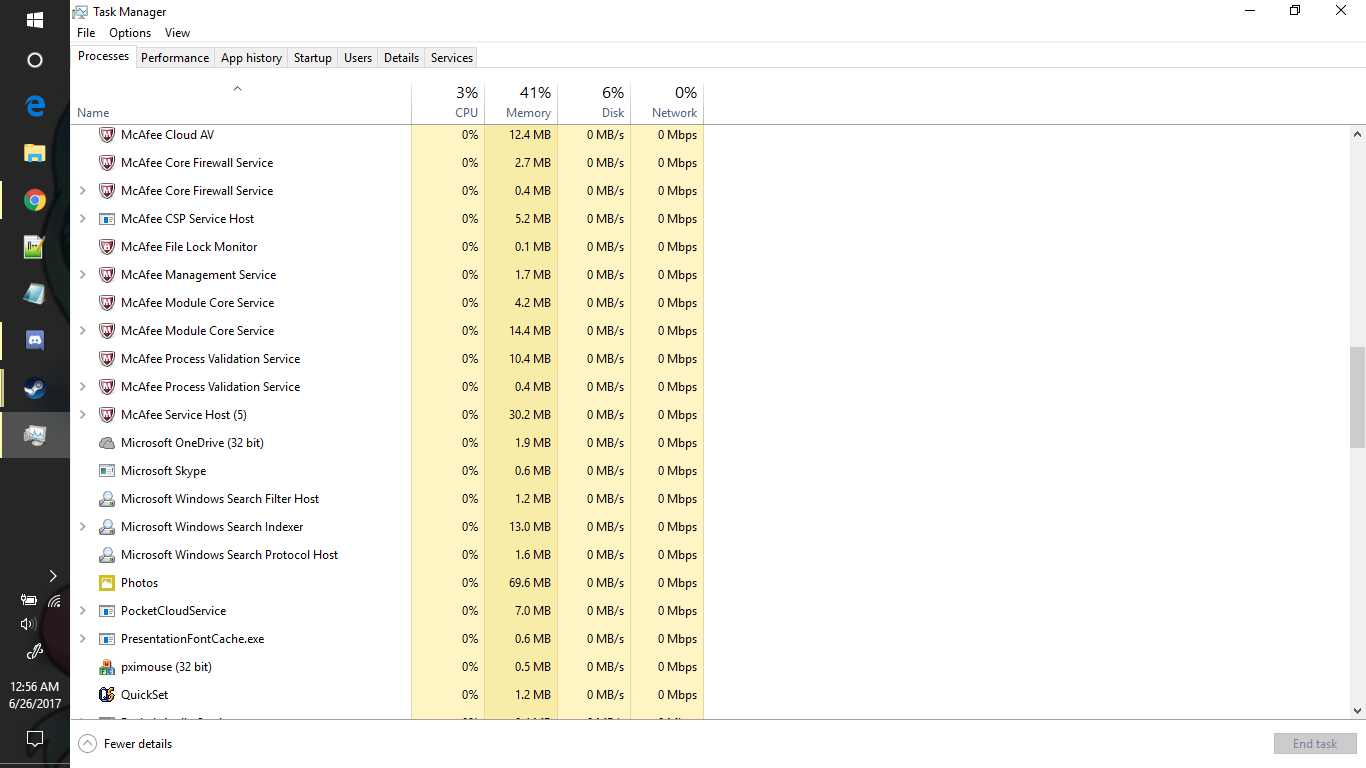Expand the PresentationFontCache.exe row
Viewport: 1366px width, 768px height.
[x=83, y=639]
